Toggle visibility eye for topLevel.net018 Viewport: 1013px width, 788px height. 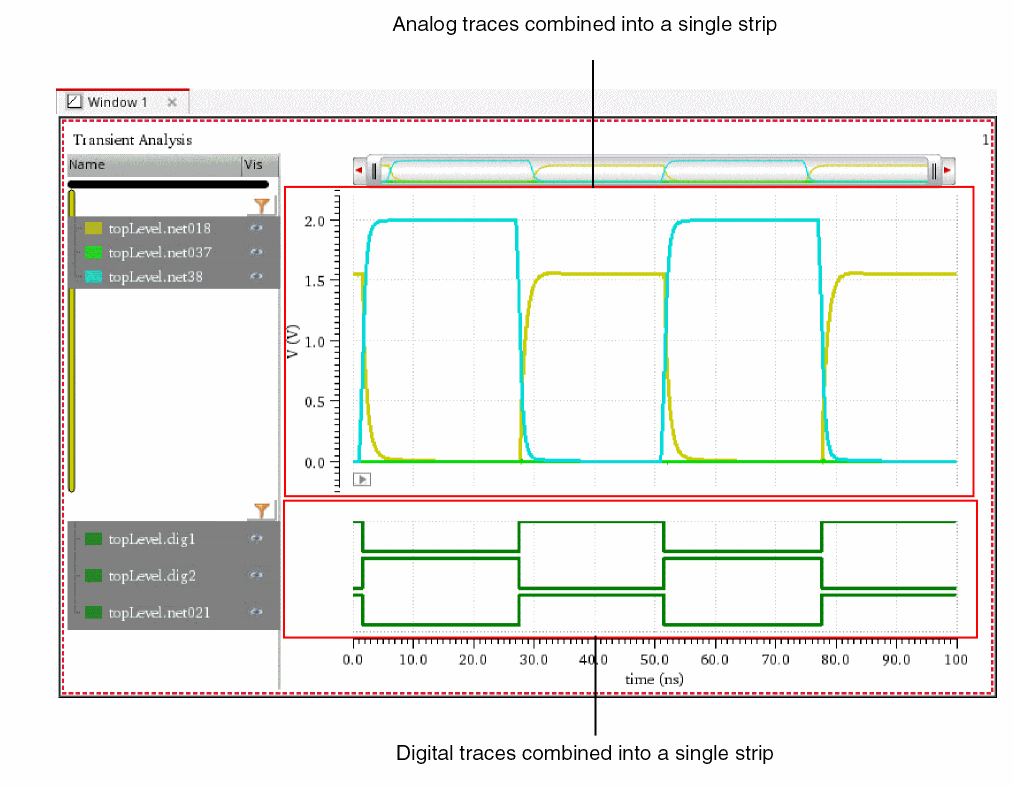(256, 228)
